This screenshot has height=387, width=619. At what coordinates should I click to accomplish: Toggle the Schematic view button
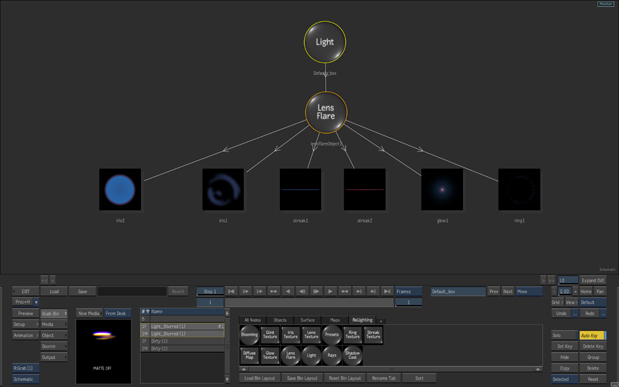click(25, 379)
